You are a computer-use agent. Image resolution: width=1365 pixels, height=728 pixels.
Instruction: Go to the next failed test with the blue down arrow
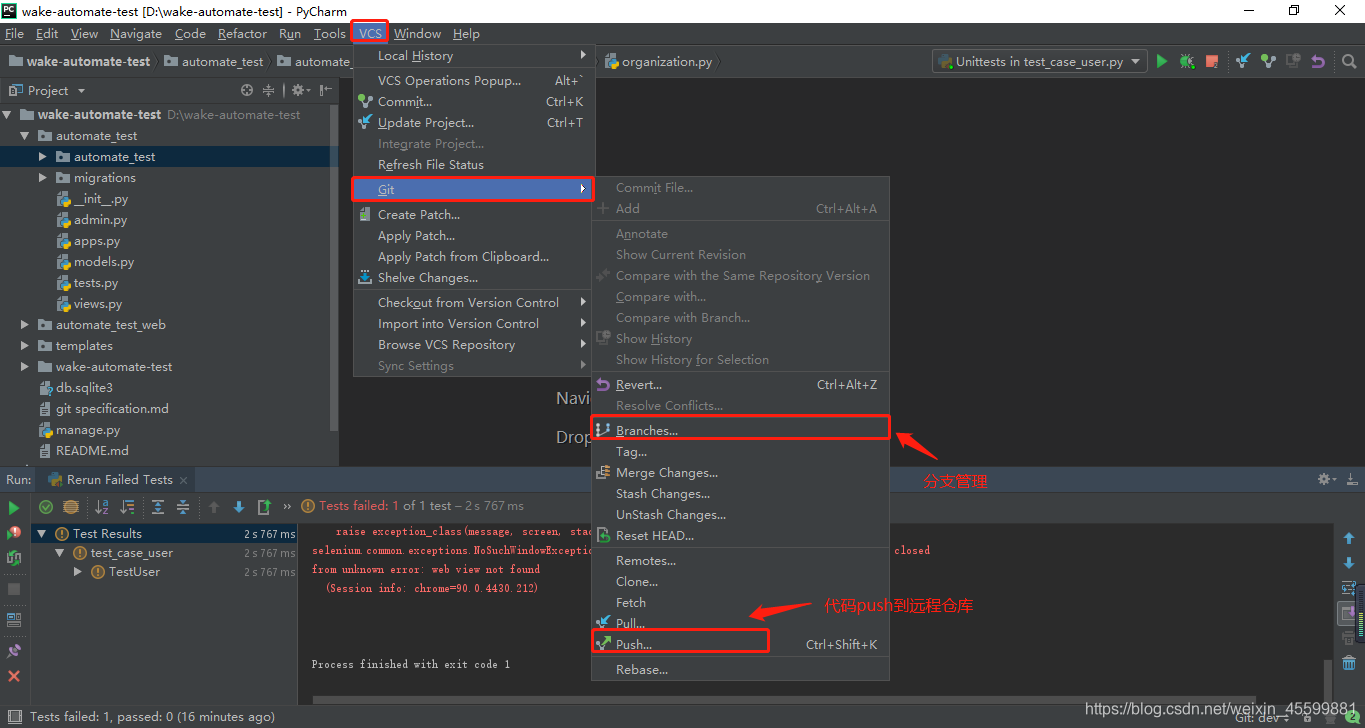click(x=239, y=507)
